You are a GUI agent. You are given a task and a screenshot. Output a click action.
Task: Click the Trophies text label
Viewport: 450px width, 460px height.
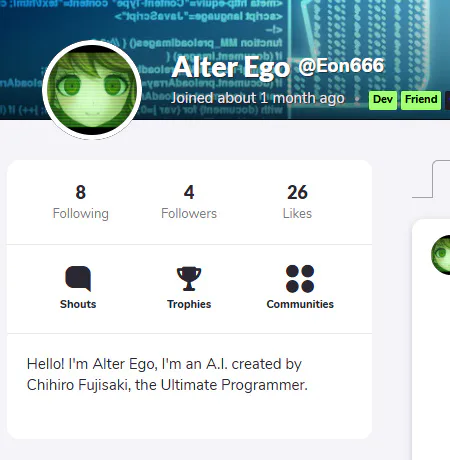coord(189,304)
